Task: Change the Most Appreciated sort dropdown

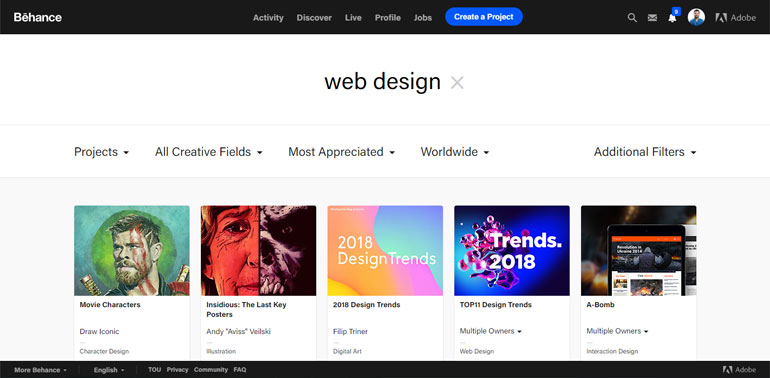Action: [341, 152]
